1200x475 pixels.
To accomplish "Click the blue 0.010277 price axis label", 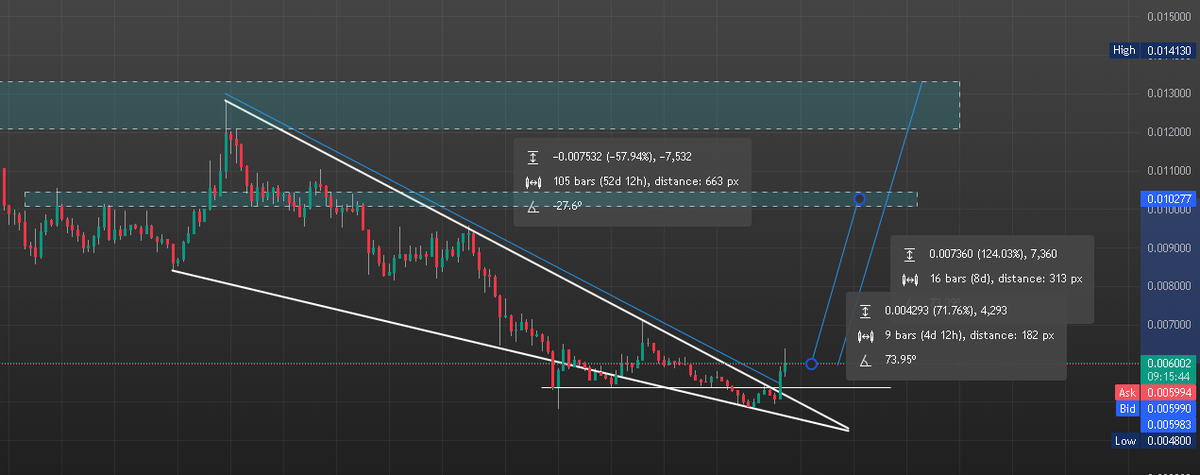I will point(1169,199).
